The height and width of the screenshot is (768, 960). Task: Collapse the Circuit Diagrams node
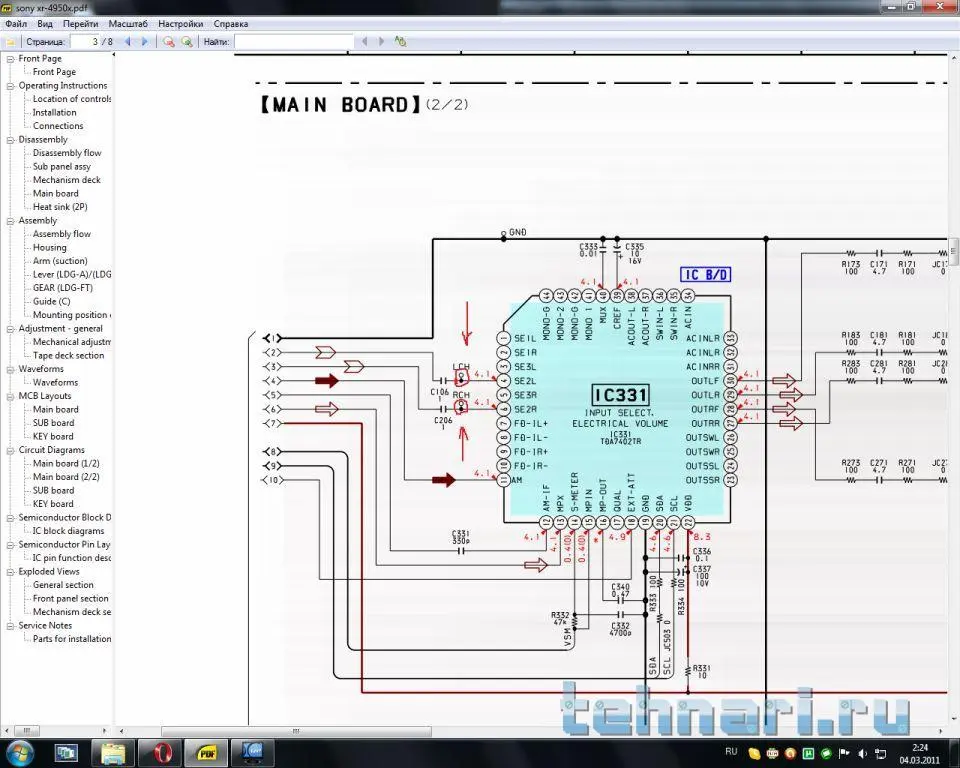click(x=10, y=450)
